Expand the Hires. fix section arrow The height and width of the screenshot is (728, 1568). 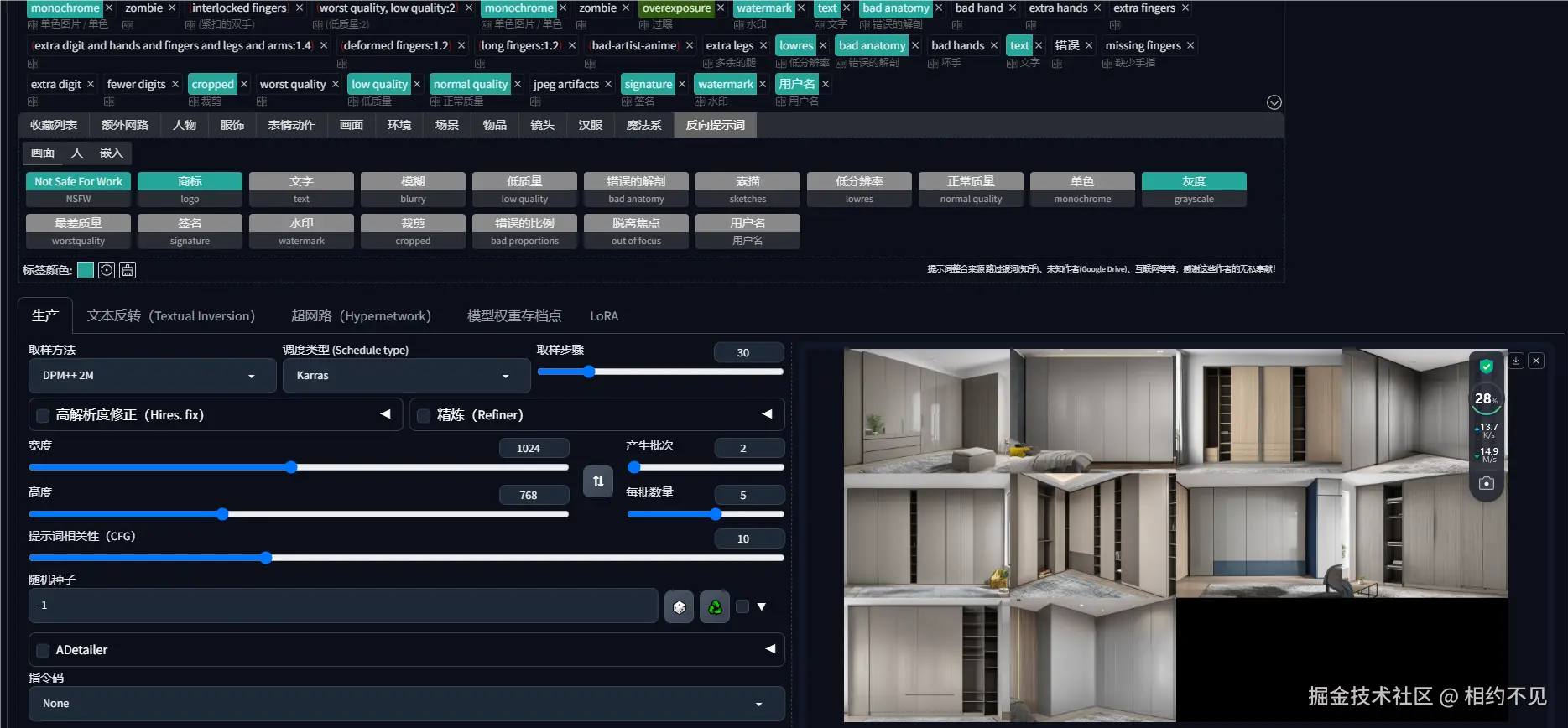click(x=385, y=414)
